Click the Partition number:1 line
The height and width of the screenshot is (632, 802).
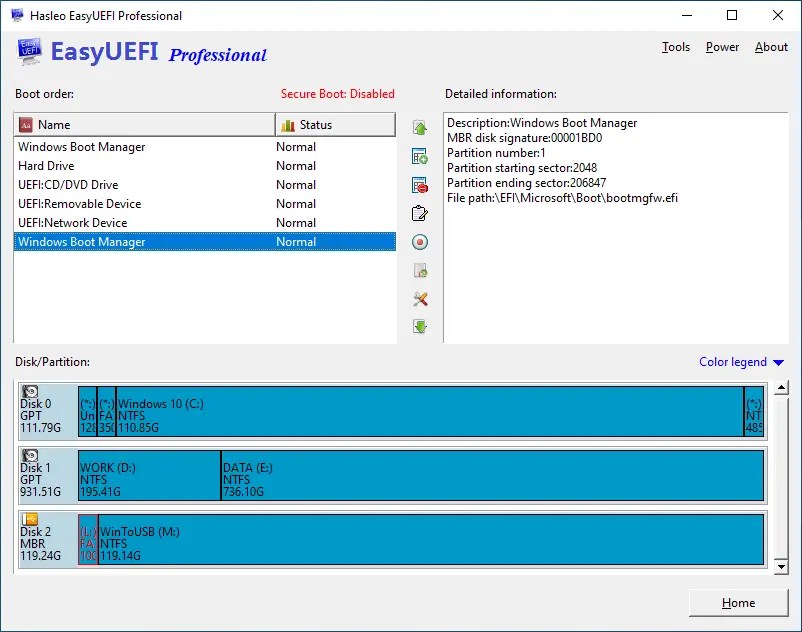click(x=496, y=153)
